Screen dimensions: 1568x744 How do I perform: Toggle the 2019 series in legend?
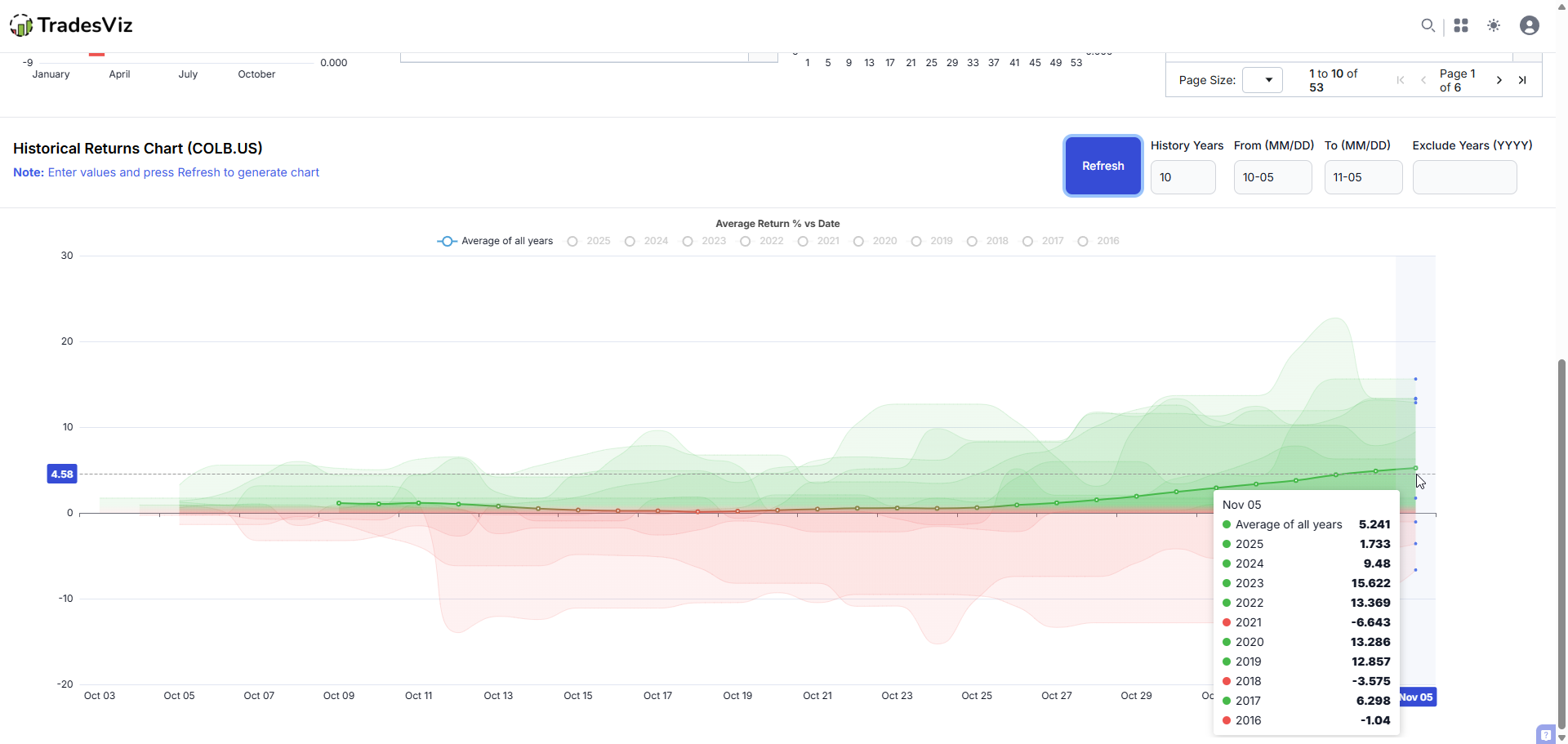(x=933, y=241)
